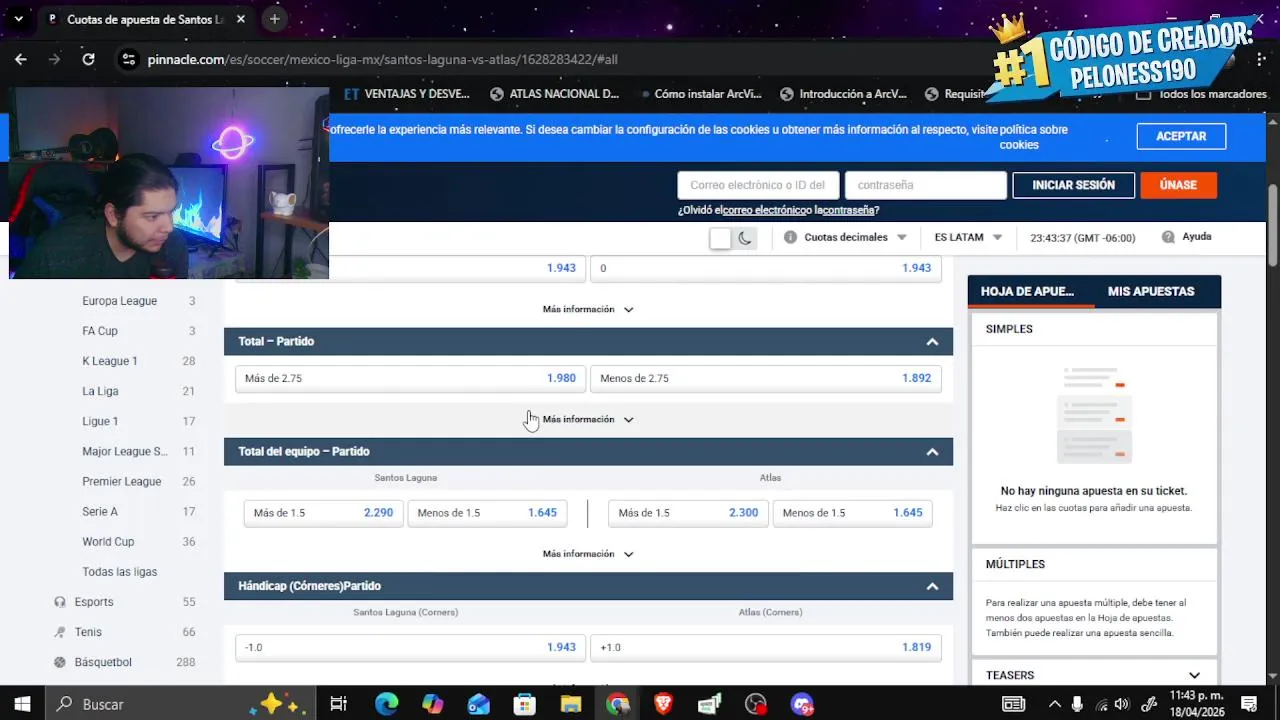
Task: Open the Windows notification center
Action: tap(1248, 704)
